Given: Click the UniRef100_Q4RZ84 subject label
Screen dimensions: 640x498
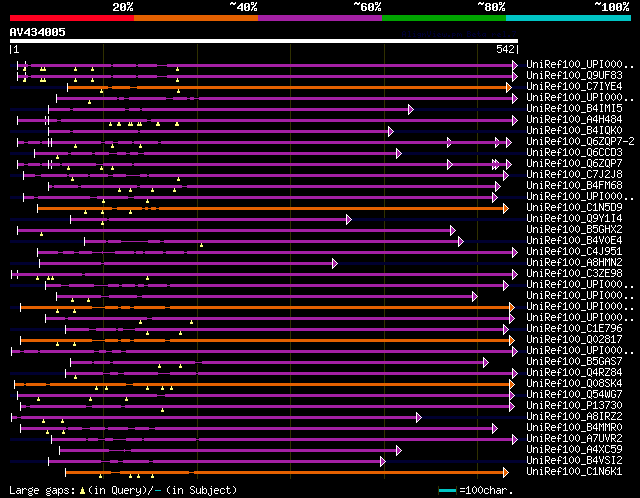Looking at the screenshot, I should tap(574, 373).
